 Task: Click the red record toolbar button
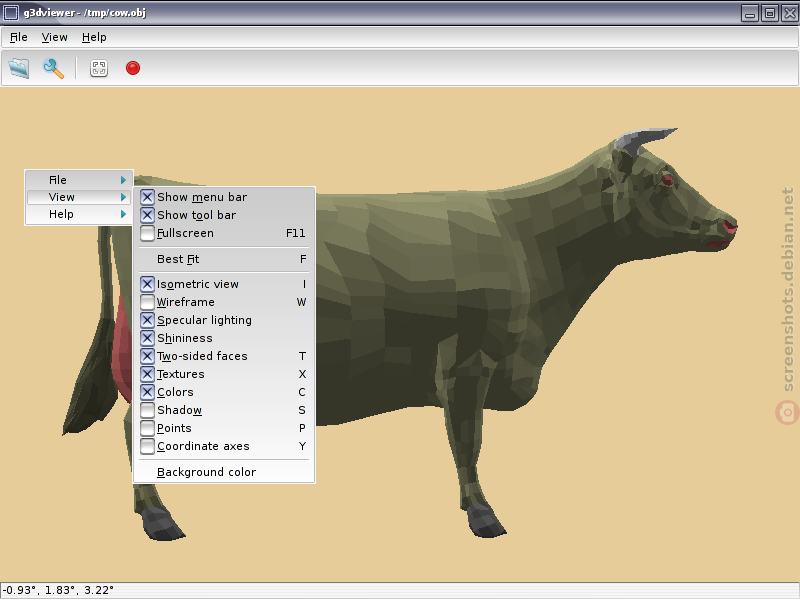[133, 68]
